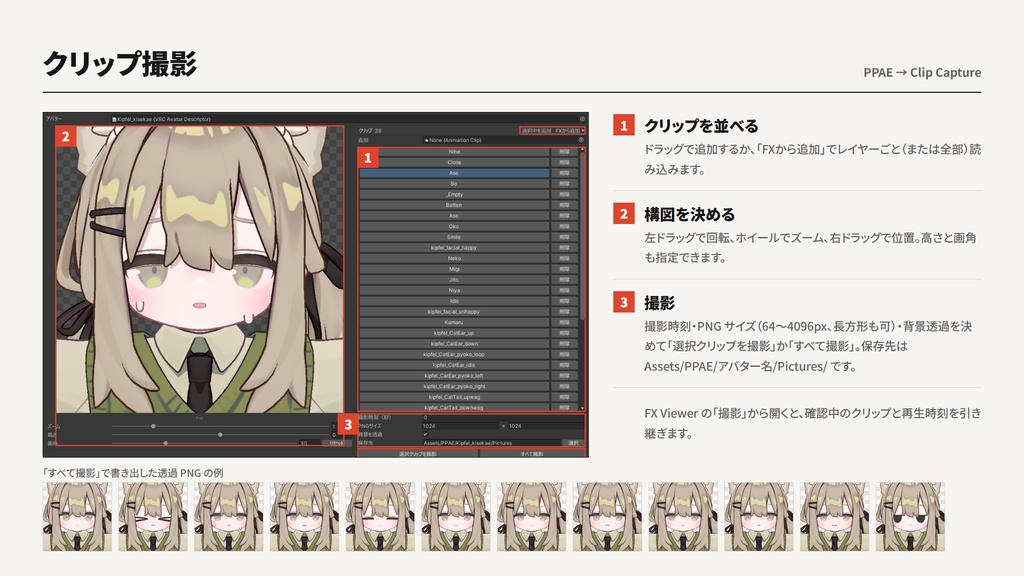Select the kipfel_CatEar_idle clip row

455,364
